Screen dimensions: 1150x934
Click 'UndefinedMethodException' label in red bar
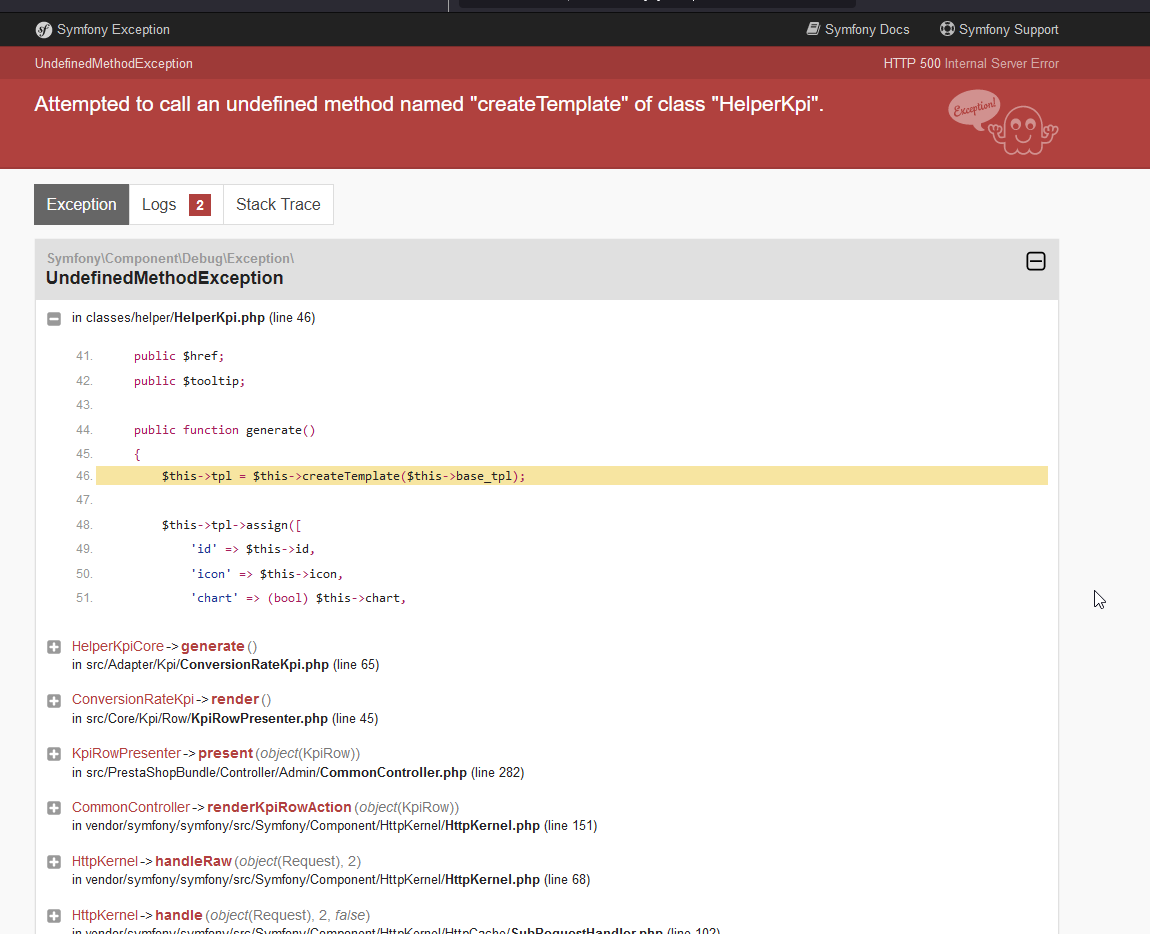pyautogui.click(x=114, y=64)
